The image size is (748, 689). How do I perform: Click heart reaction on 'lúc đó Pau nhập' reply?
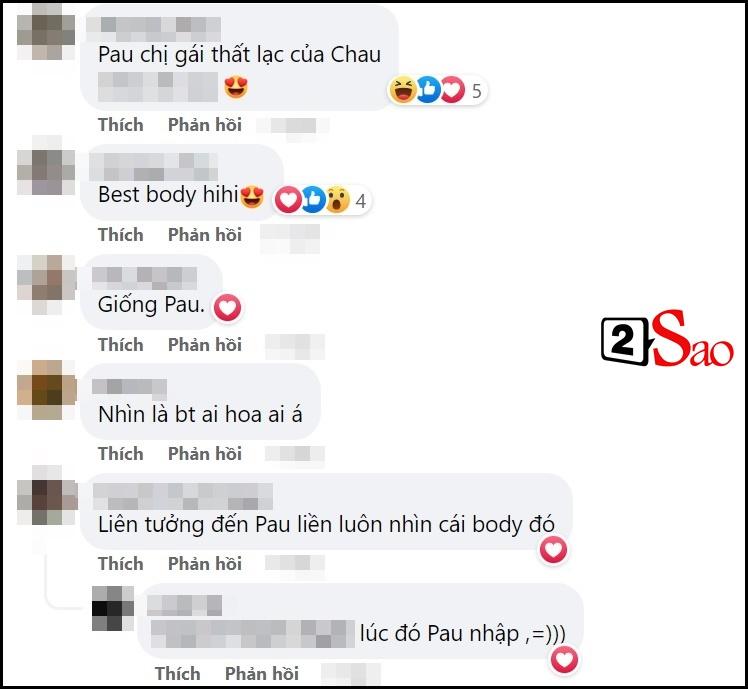(564, 660)
